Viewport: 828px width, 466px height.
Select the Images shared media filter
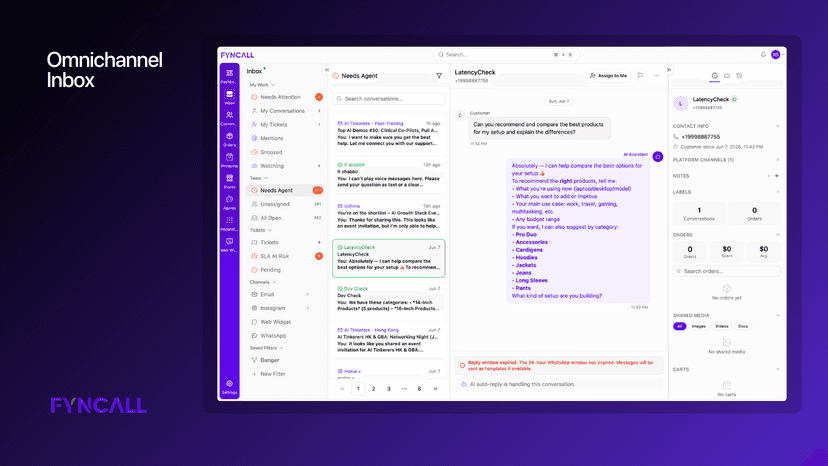click(699, 327)
